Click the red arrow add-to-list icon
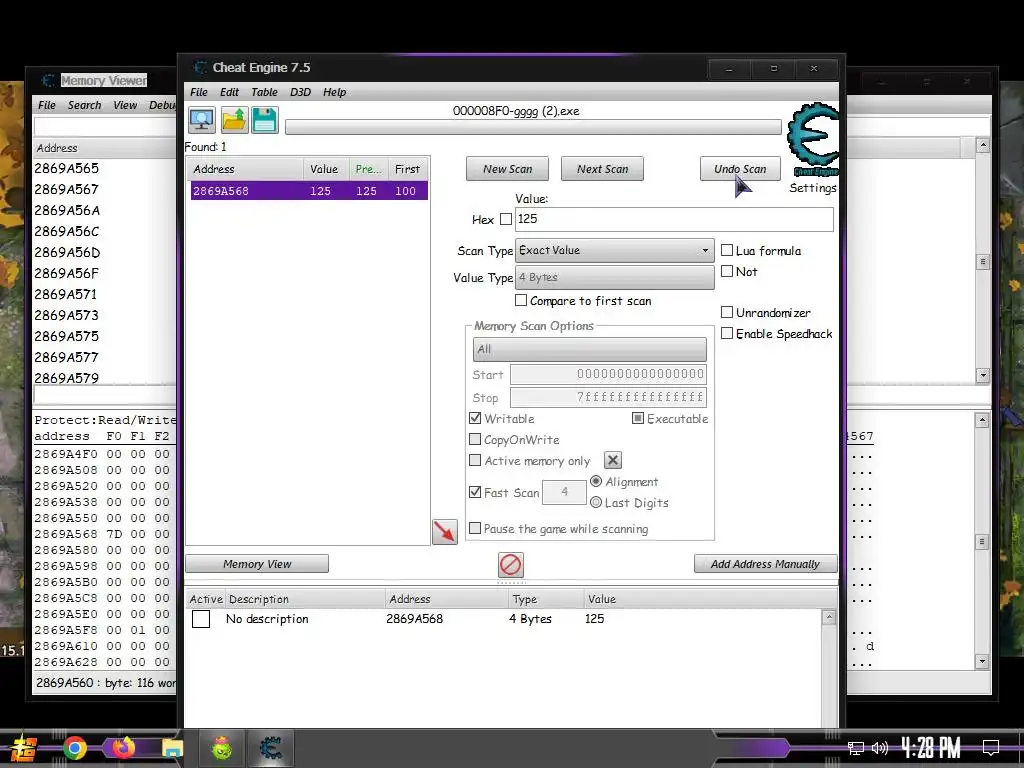 pyautogui.click(x=445, y=532)
